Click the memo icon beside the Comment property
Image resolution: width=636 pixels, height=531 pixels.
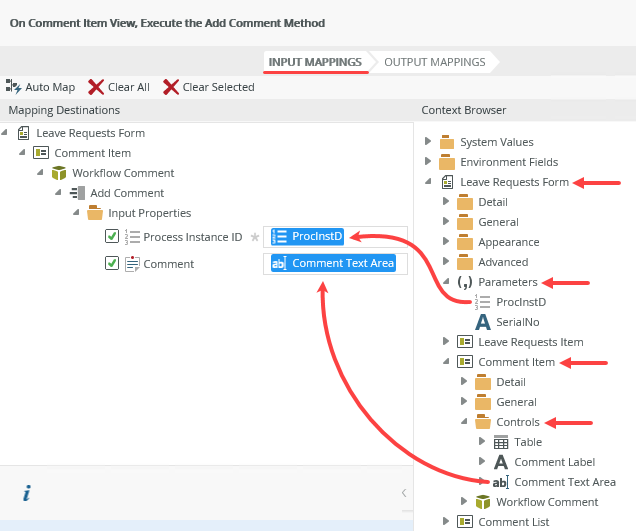click(x=132, y=264)
